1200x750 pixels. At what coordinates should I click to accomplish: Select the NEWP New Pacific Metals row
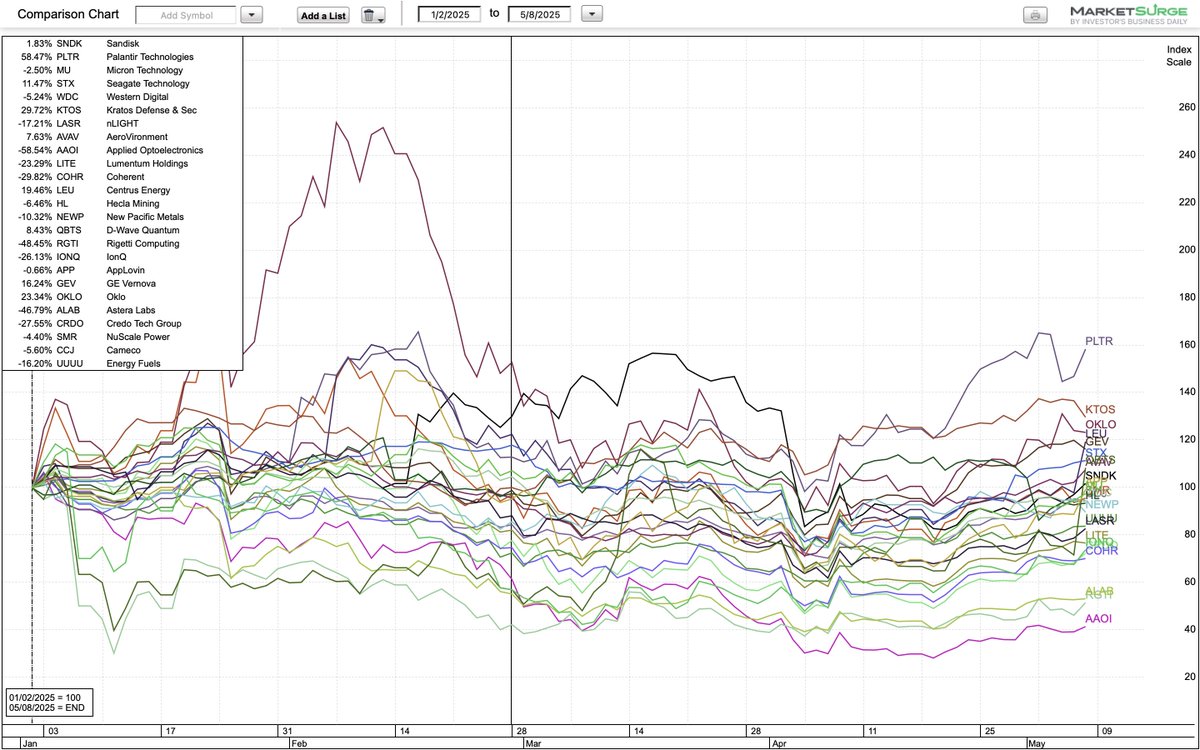pos(121,217)
